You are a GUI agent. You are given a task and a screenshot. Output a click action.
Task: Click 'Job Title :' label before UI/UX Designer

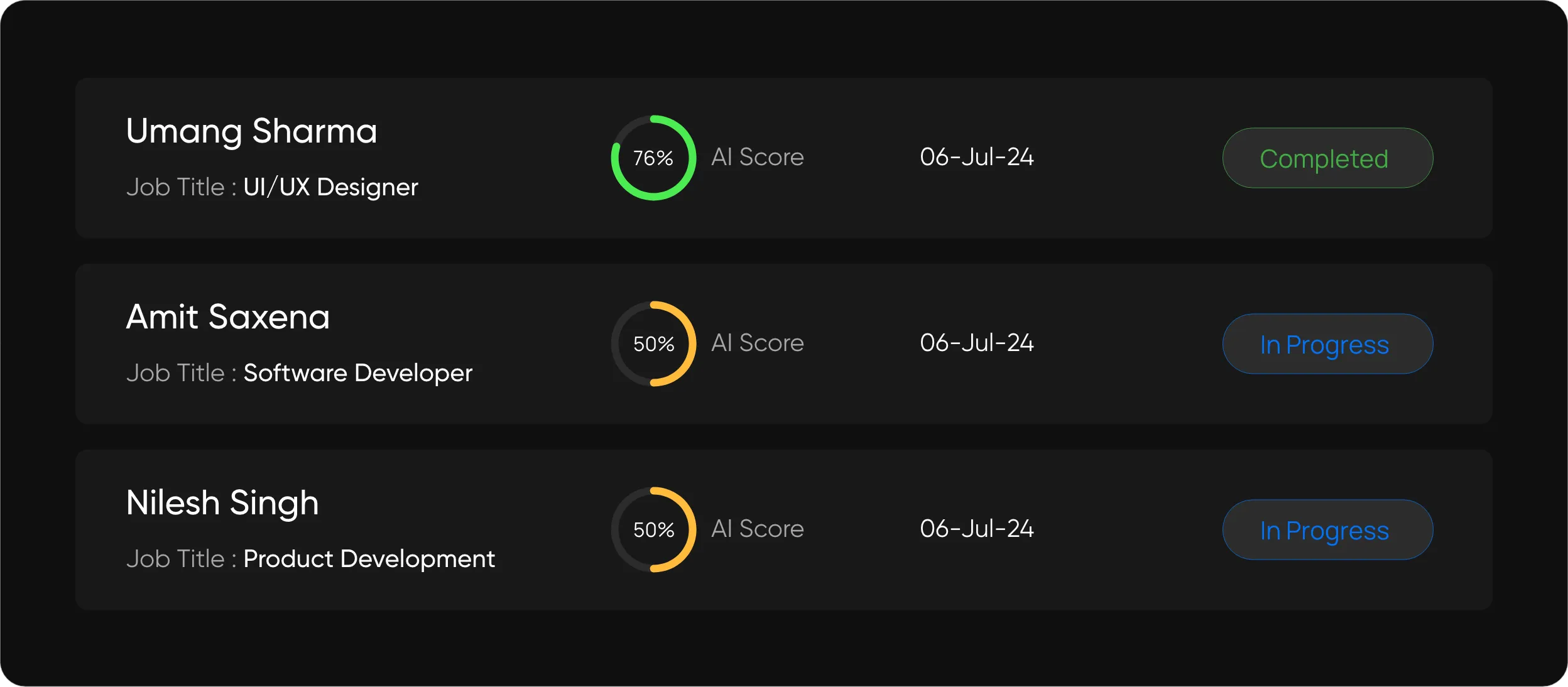point(181,187)
